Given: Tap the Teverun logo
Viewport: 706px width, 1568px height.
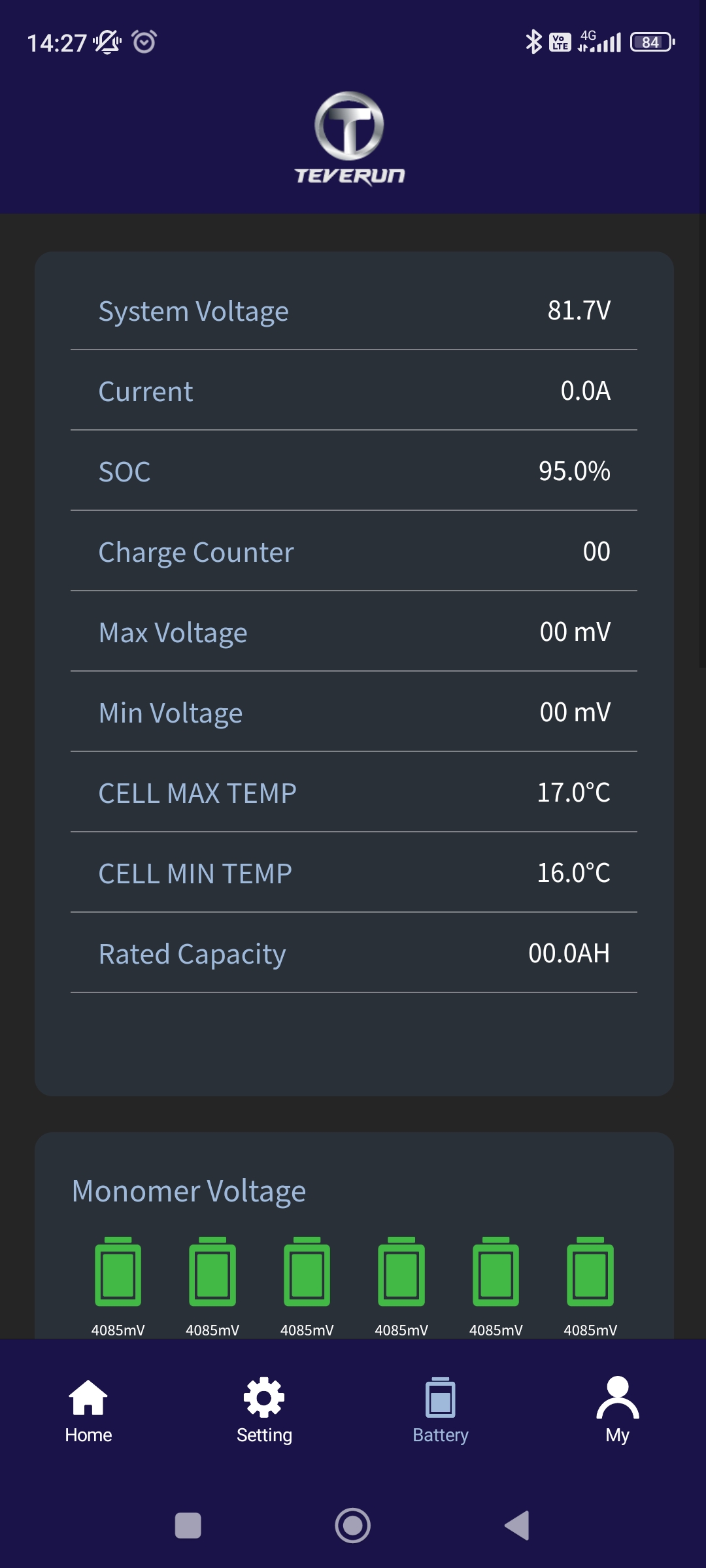Looking at the screenshot, I should (x=350, y=138).
